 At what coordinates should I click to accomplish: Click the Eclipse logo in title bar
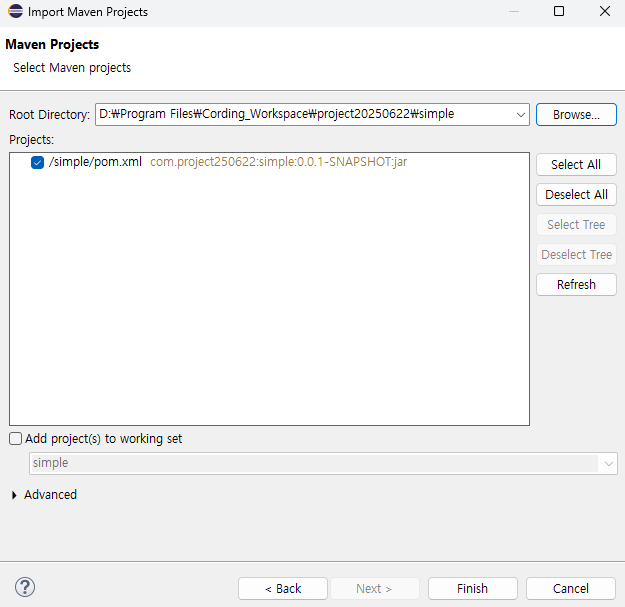coord(15,11)
